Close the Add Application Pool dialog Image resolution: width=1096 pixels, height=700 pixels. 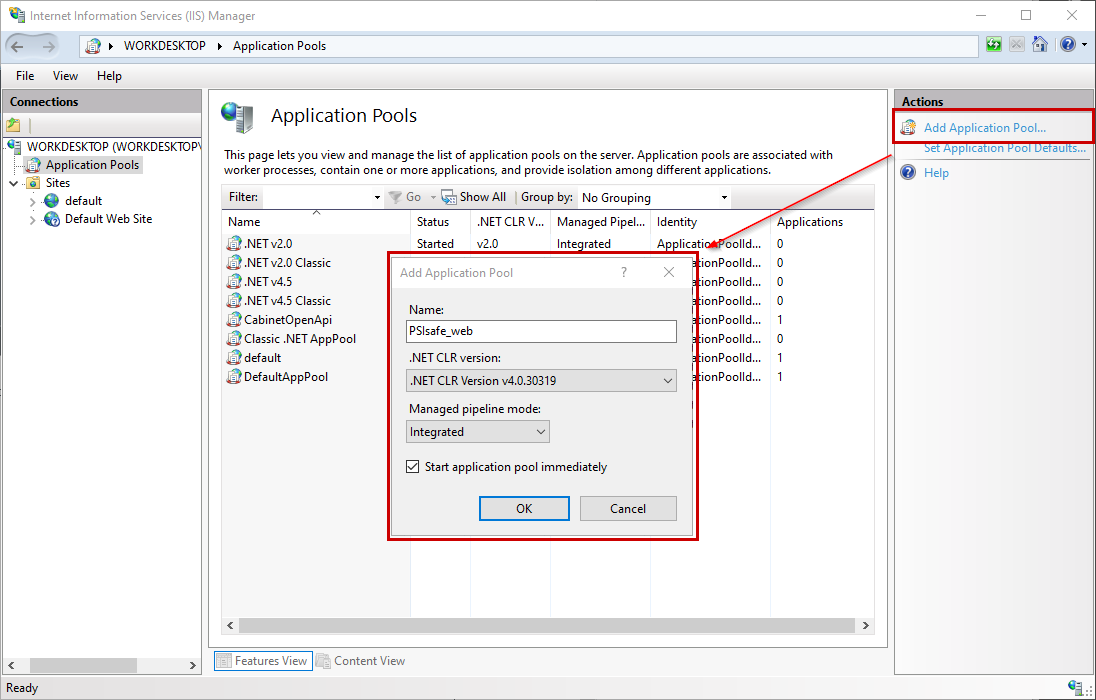coord(669,272)
